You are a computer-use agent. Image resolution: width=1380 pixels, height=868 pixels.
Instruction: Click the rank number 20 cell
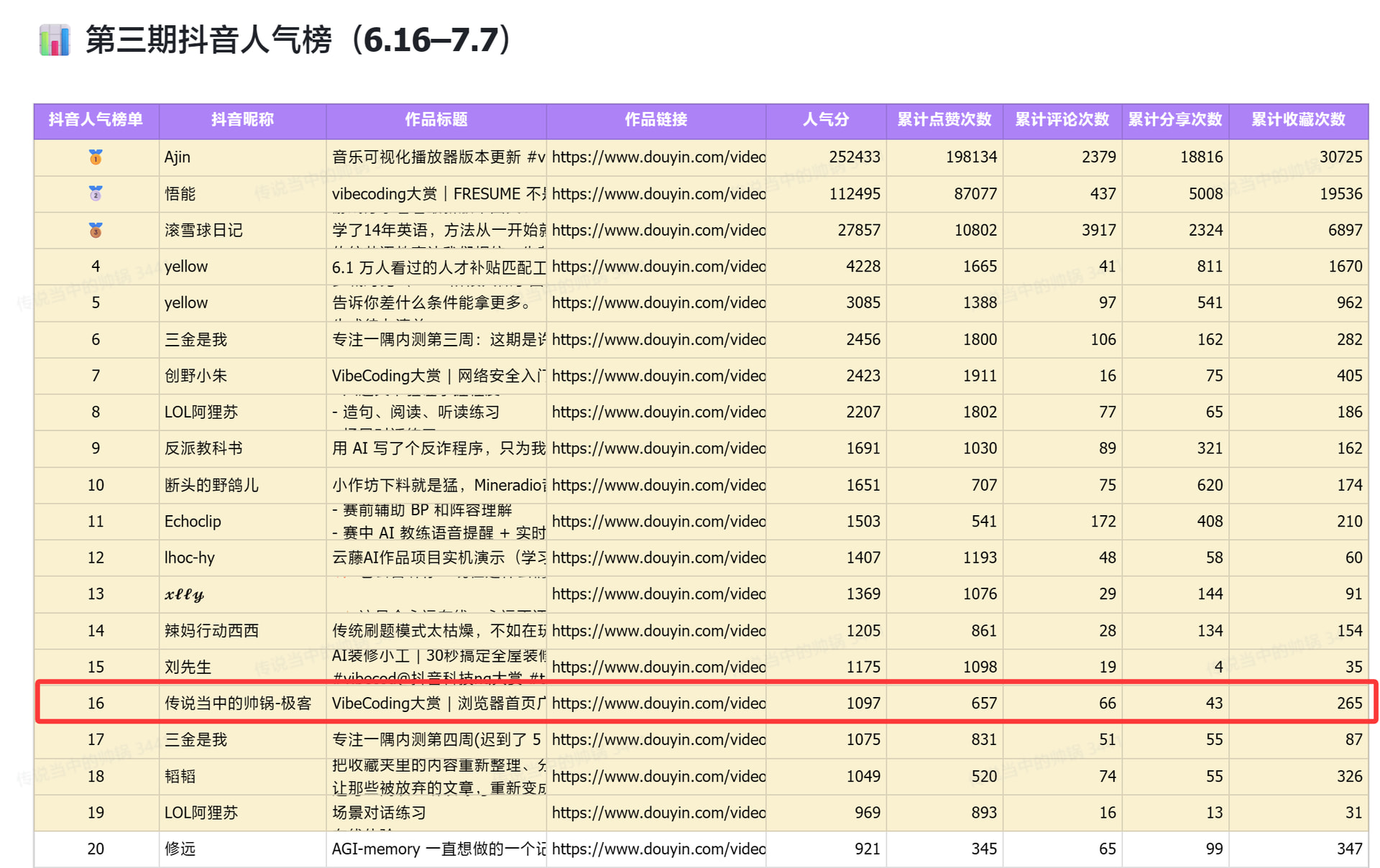click(x=96, y=849)
